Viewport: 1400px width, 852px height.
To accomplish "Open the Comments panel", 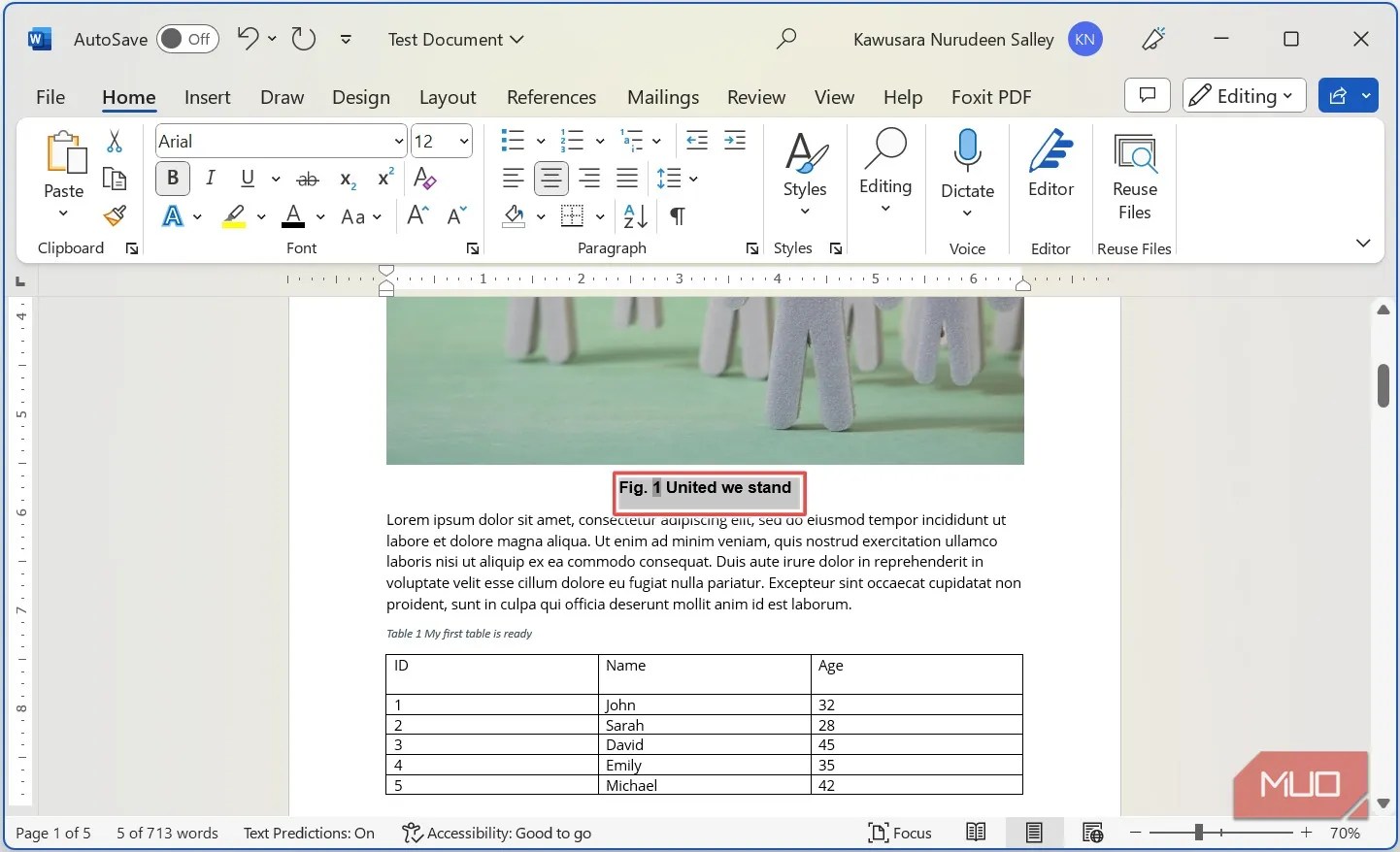I will 1148,95.
